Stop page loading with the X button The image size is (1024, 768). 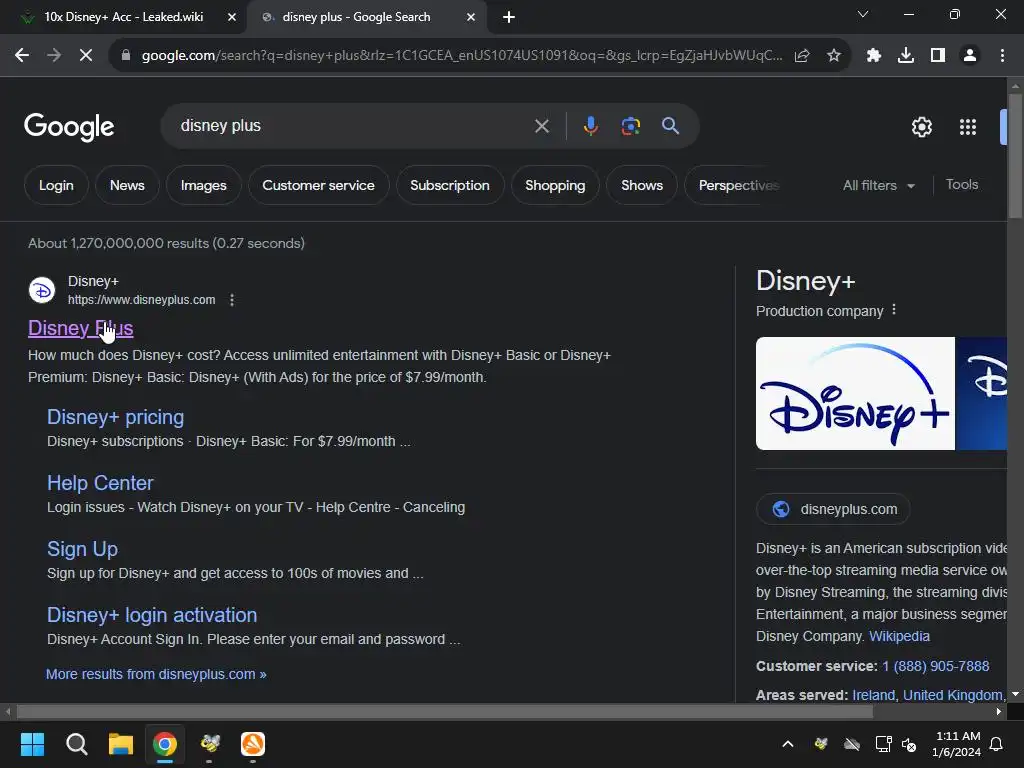(86, 56)
